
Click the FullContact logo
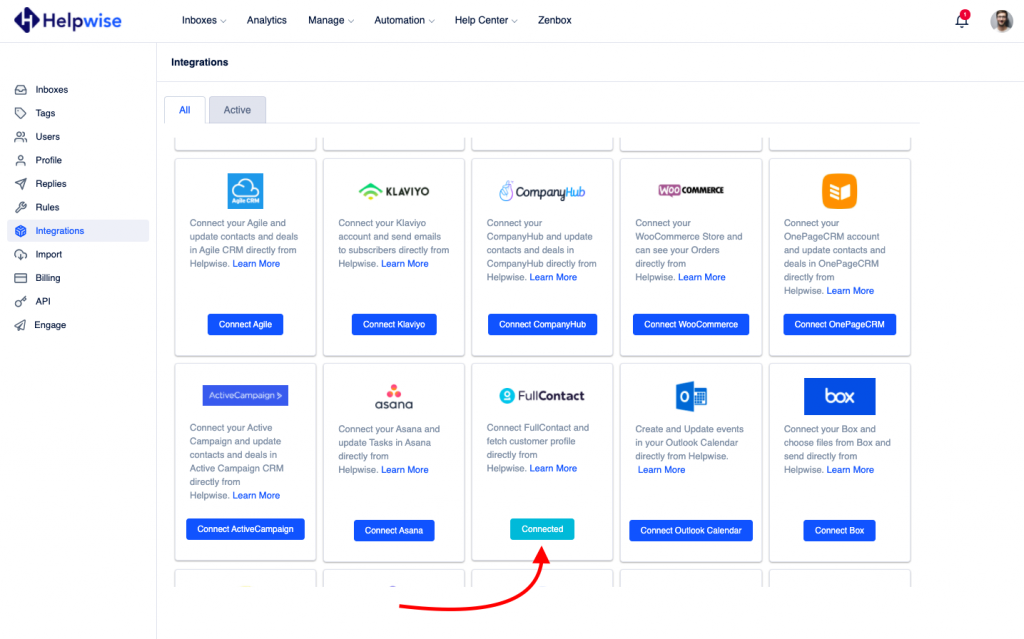coord(542,395)
